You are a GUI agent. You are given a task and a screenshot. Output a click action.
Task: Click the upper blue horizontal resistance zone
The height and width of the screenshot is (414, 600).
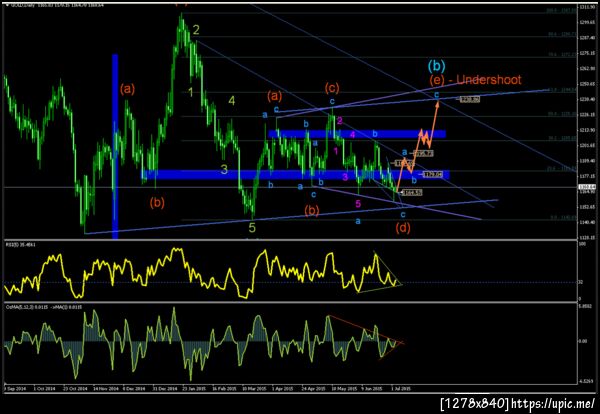[x=357, y=134]
